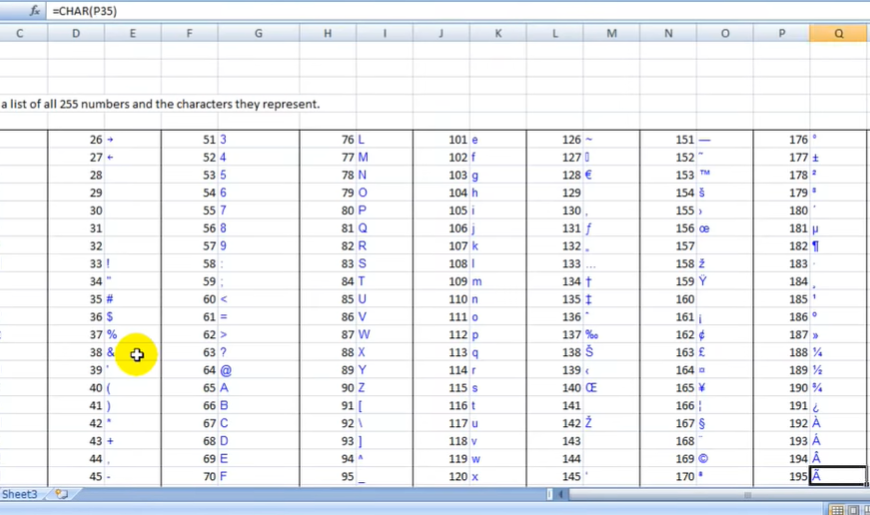
Task: Select column M header
Action: pos(611,33)
